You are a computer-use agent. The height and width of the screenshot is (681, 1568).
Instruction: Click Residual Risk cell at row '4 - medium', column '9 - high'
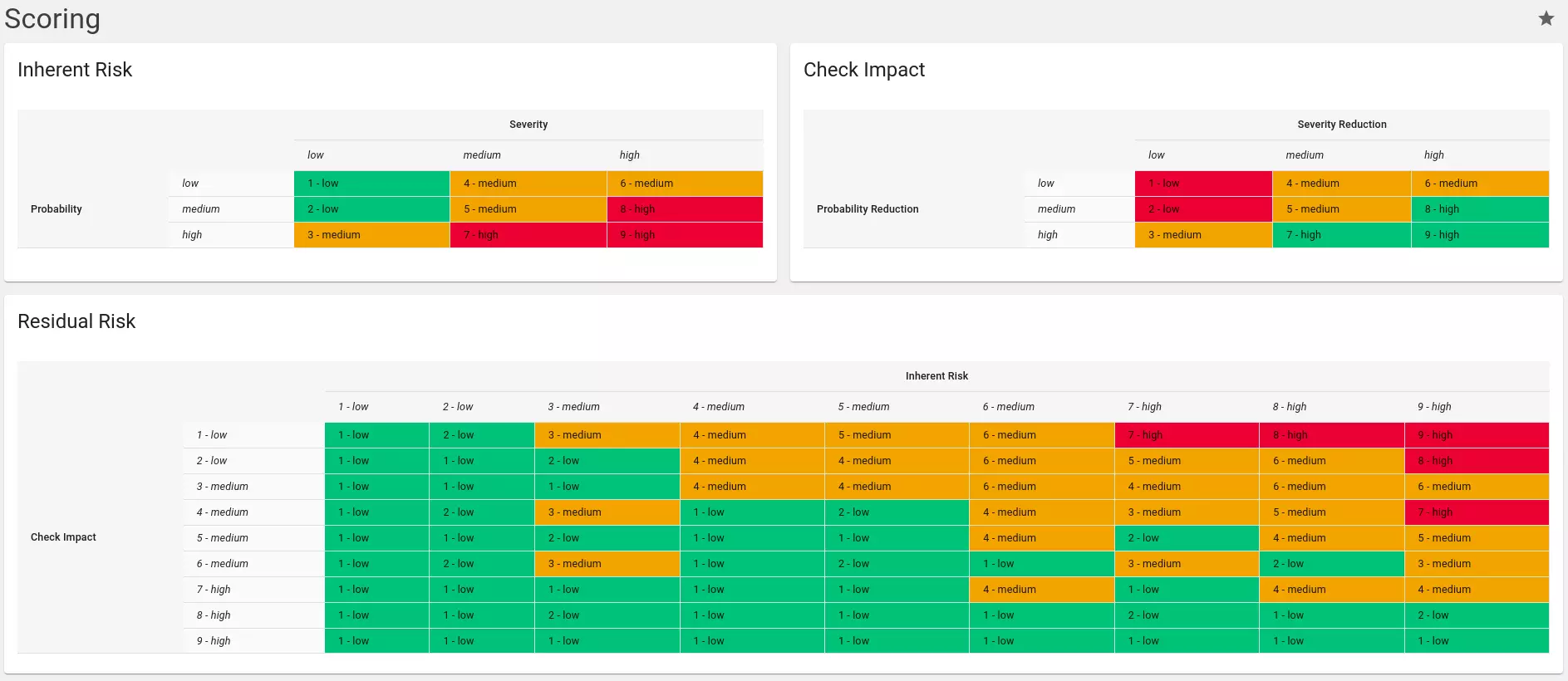1477,512
